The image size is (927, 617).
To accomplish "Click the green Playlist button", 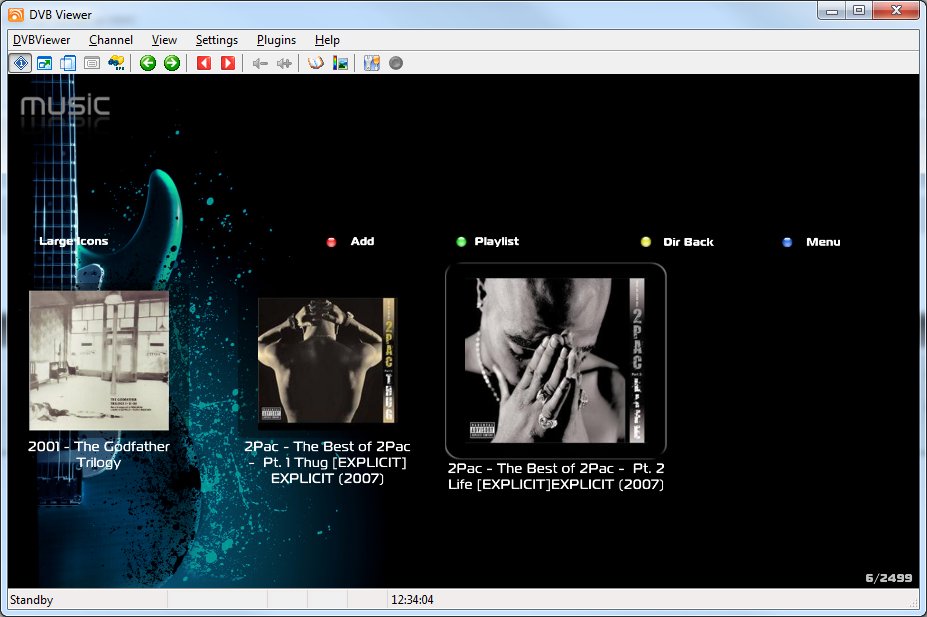I will [487, 242].
